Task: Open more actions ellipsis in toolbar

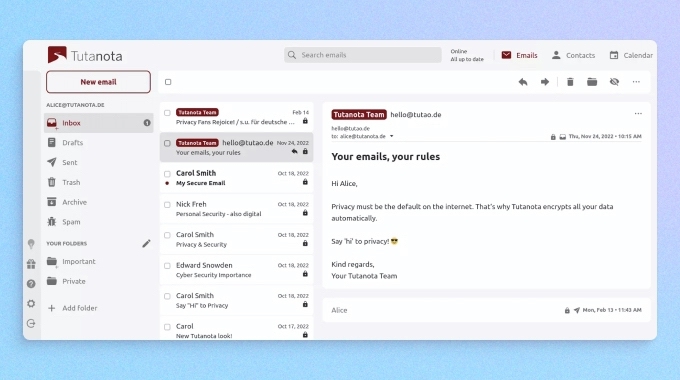Action: coord(636,82)
